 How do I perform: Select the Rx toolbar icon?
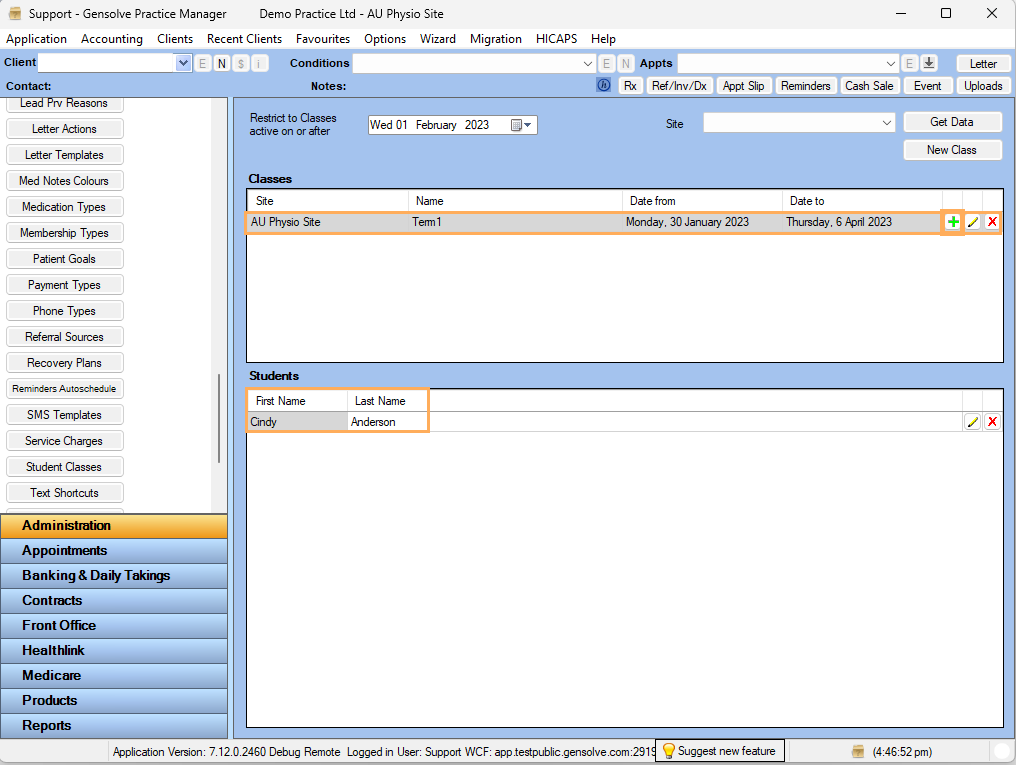[x=631, y=85]
